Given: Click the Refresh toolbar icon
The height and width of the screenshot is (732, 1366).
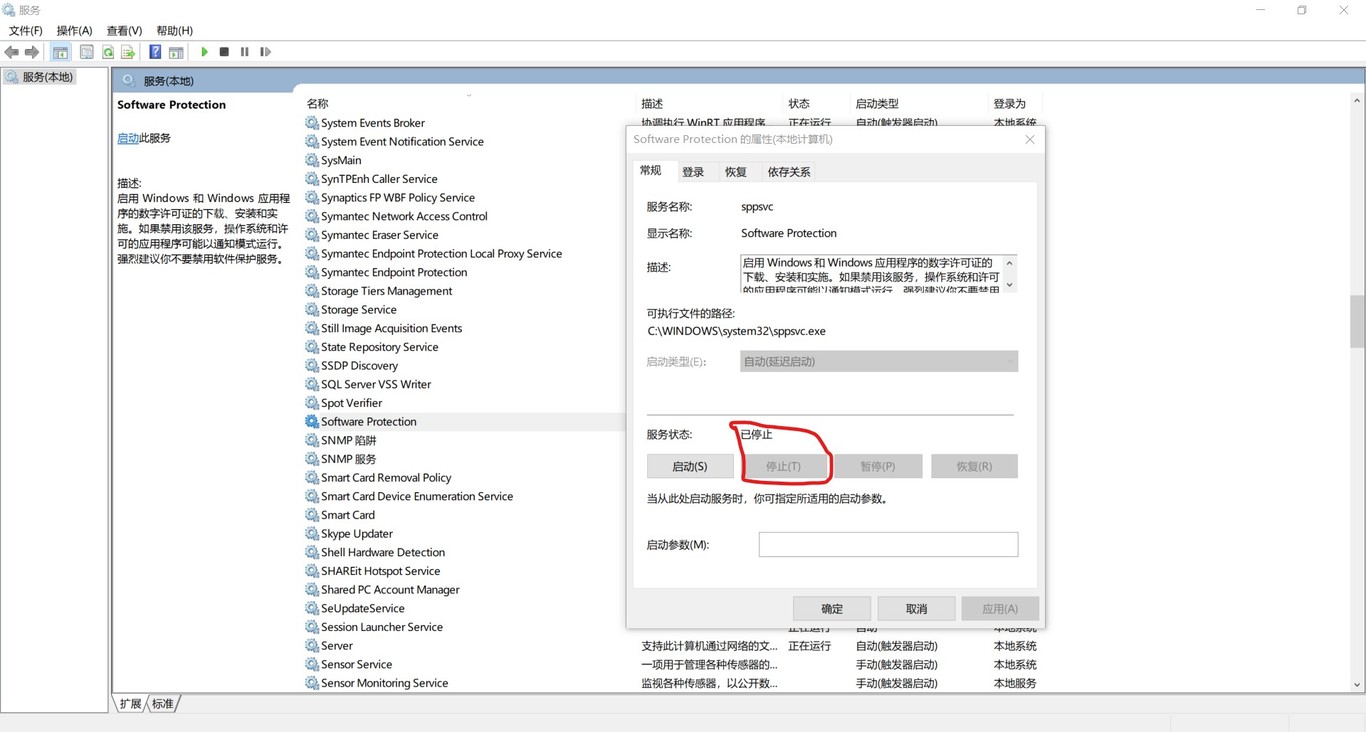Looking at the screenshot, I should (107, 52).
